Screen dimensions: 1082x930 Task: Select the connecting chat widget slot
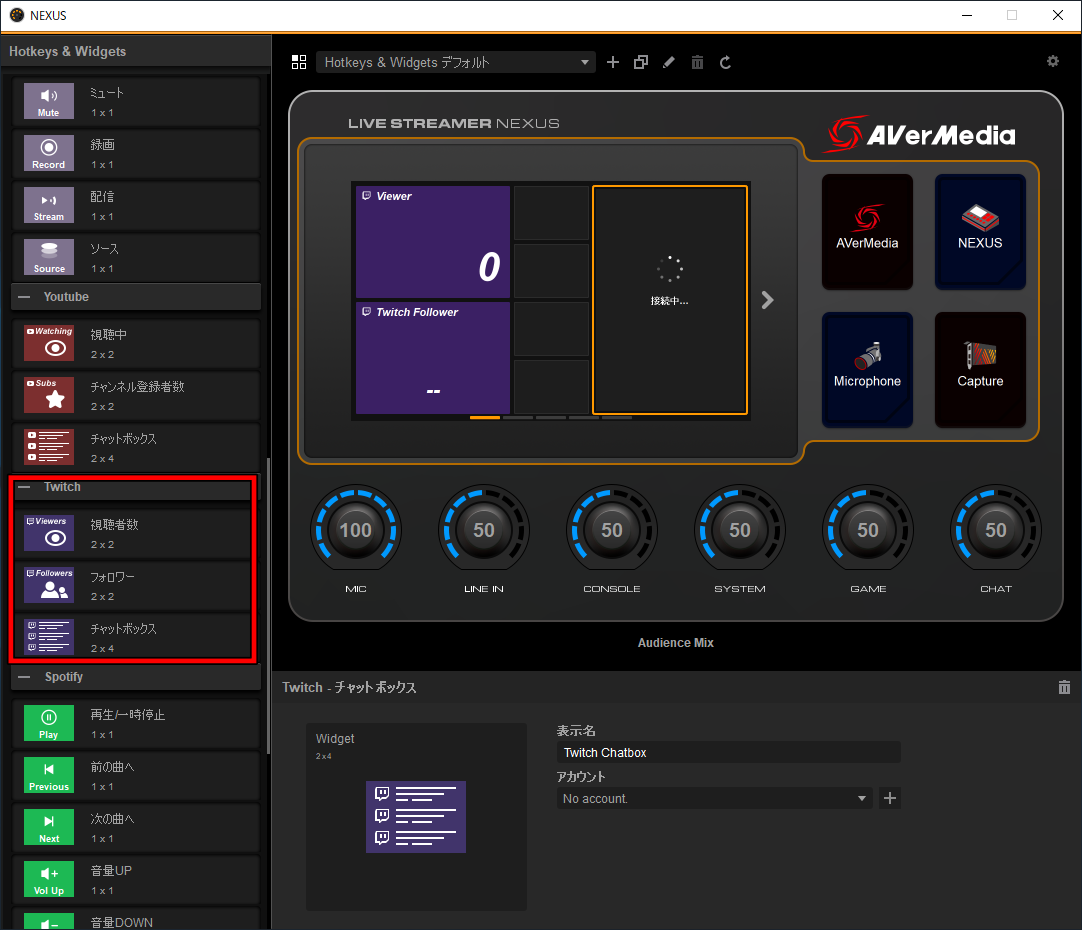(x=670, y=299)
